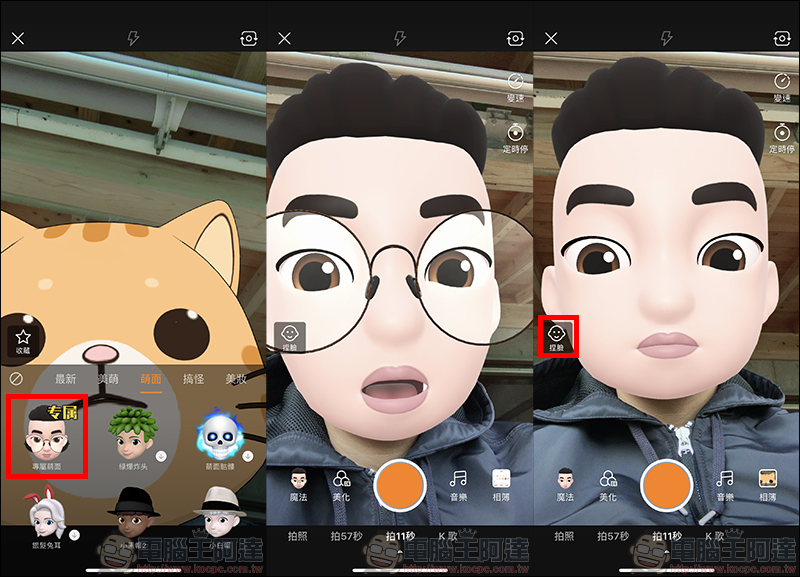Viewport: 800px width, 577px height.
Task: Select the 專屬萌面 avatar sticker
Action: (x=47, y=435)
